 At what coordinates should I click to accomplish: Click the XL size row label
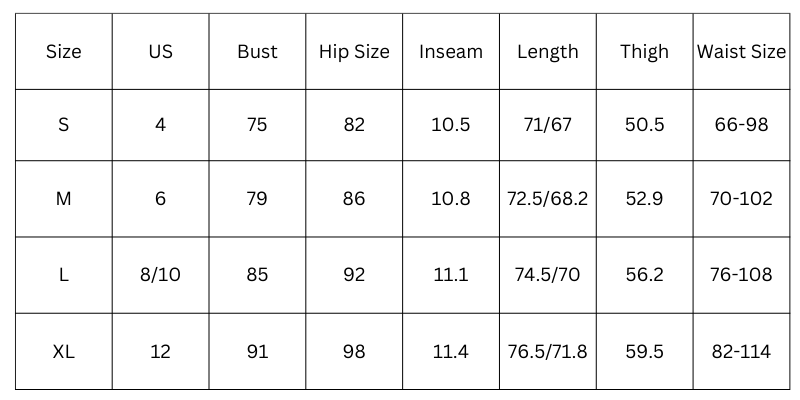click(x=64, y=351)
